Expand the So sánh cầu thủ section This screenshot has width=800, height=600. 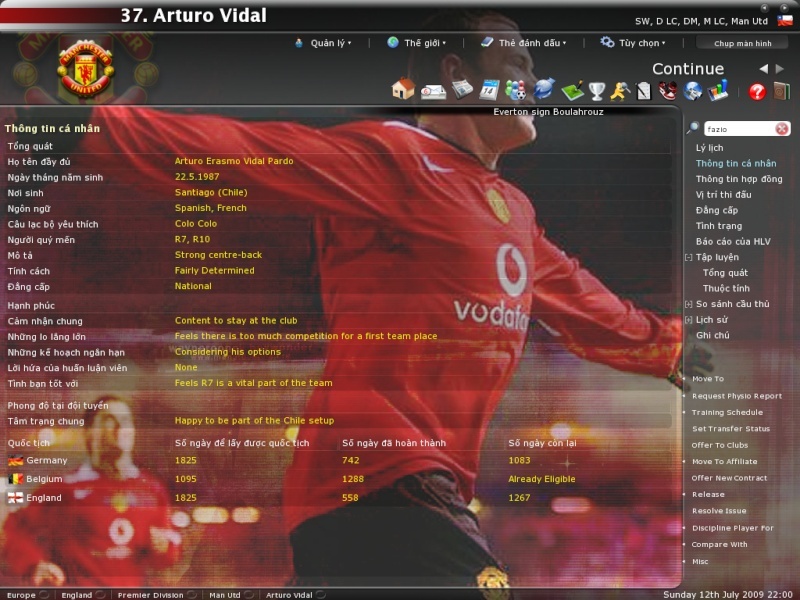[688, 304]
